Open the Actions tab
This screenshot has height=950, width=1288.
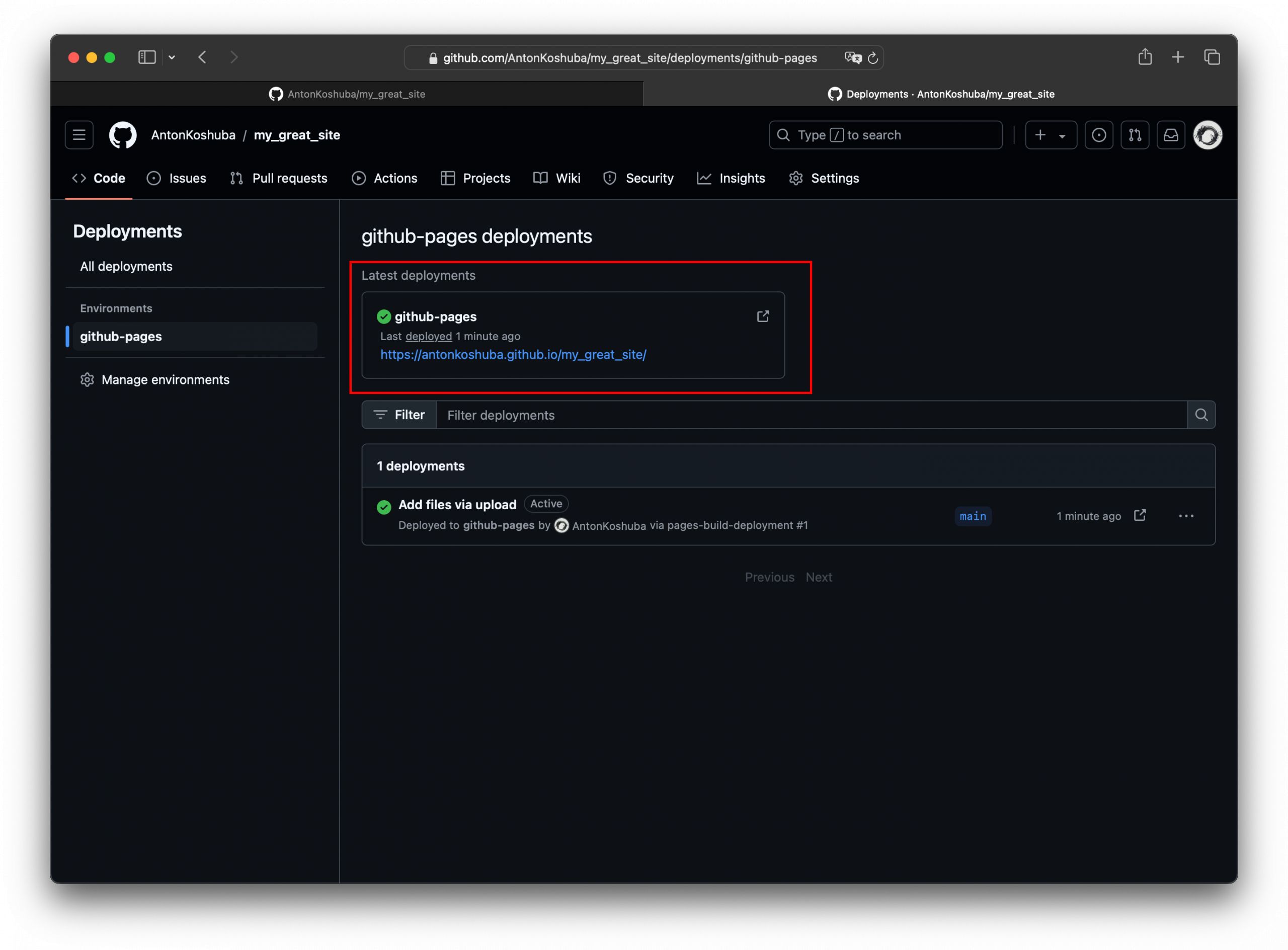point(384,178)
